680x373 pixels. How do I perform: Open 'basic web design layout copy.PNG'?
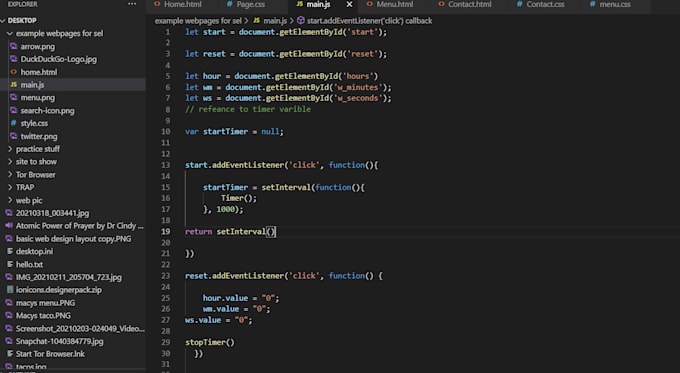click(x=73, y=239)
